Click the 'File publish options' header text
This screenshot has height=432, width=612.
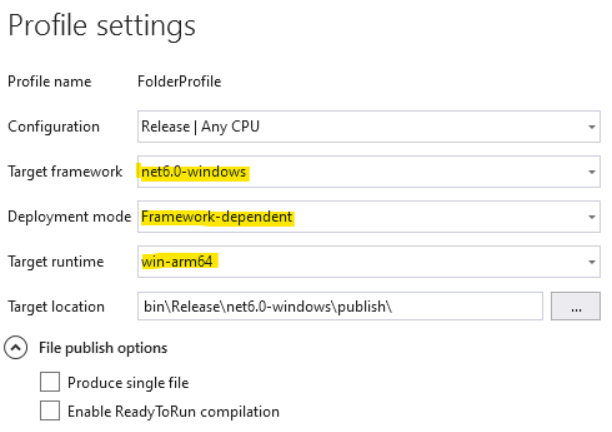(103, 348)
